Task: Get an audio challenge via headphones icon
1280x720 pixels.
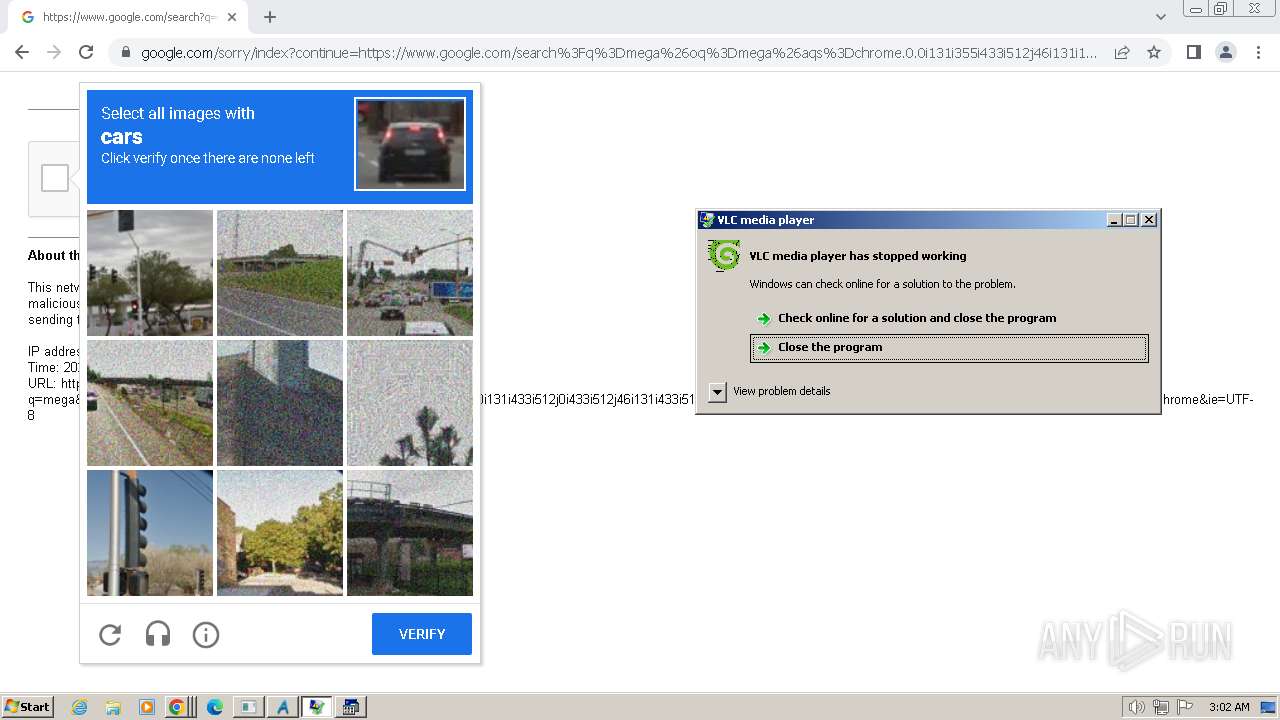Action: [158, 634]
